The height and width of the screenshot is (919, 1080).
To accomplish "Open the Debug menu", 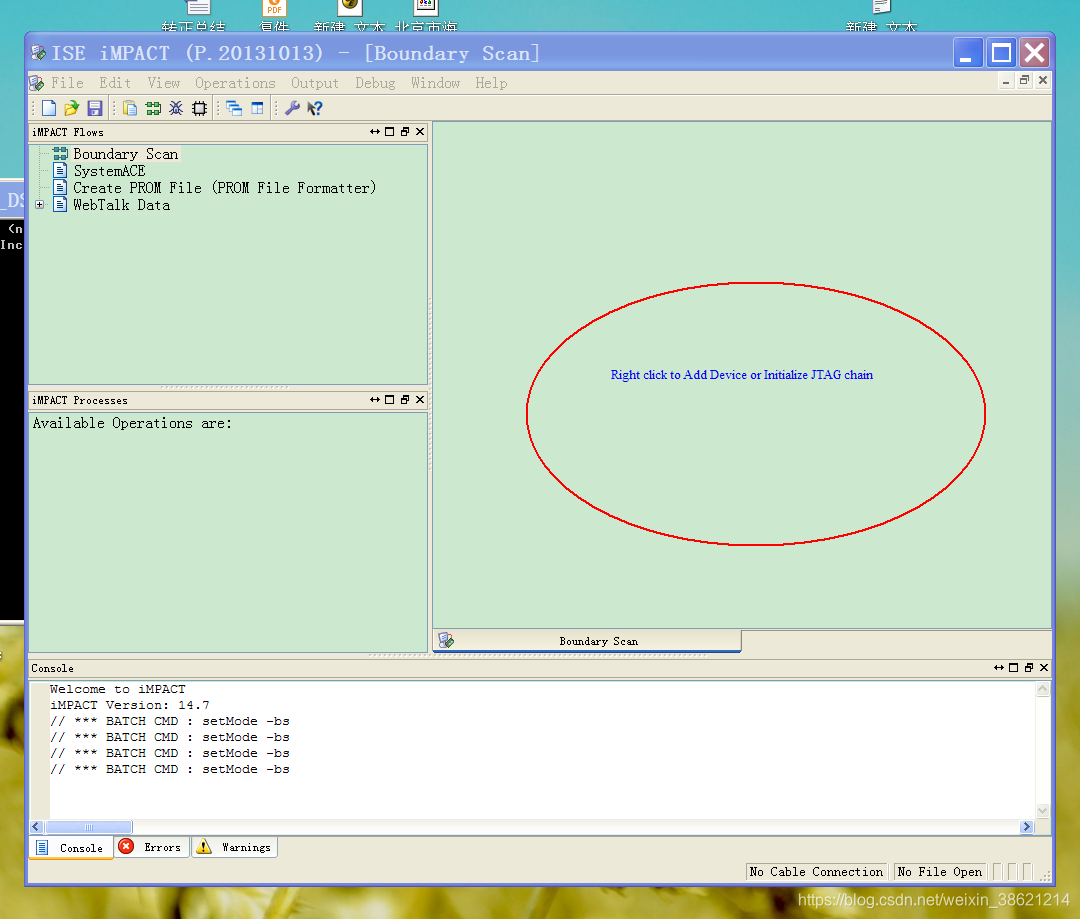I will click(375, 83).
